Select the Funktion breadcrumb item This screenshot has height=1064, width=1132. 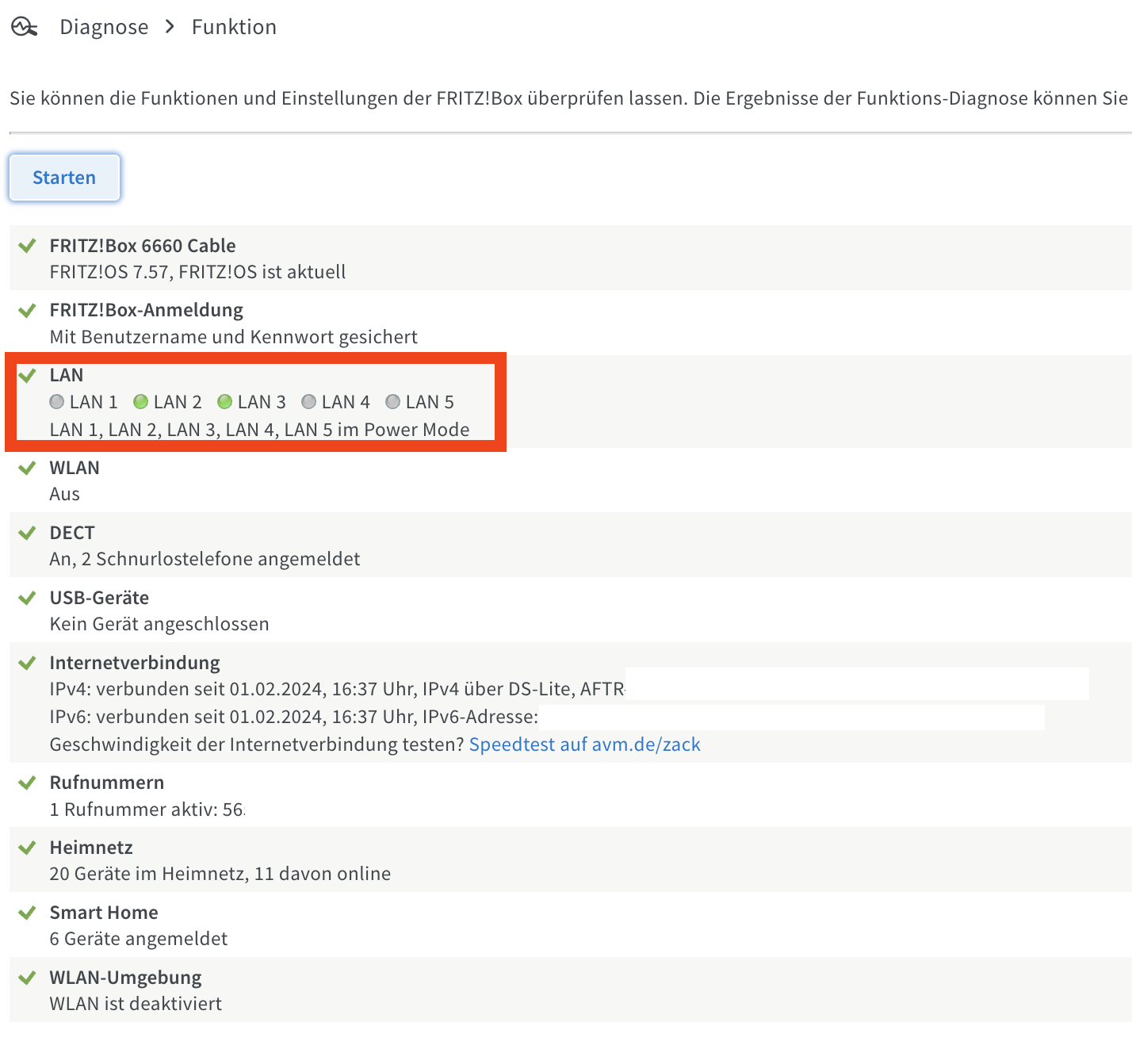[234, 27]
